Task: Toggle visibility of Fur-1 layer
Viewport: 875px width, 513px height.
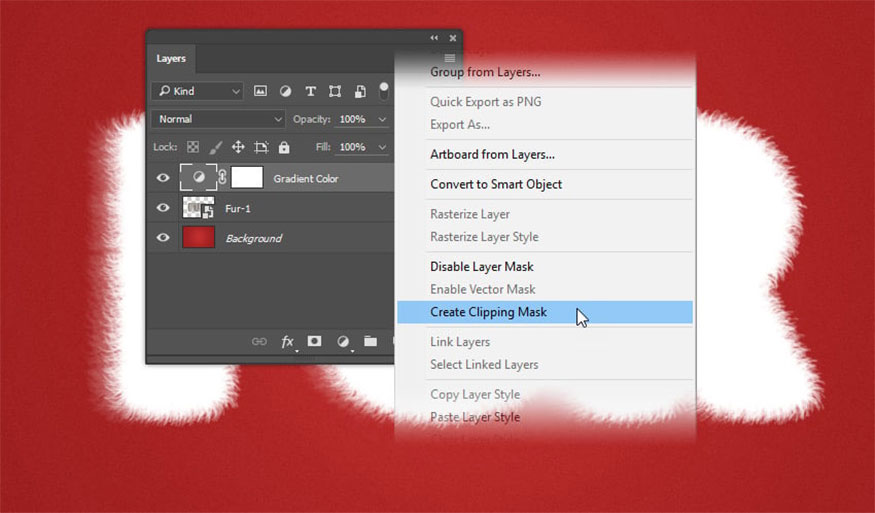Action: tap(163, 208)
